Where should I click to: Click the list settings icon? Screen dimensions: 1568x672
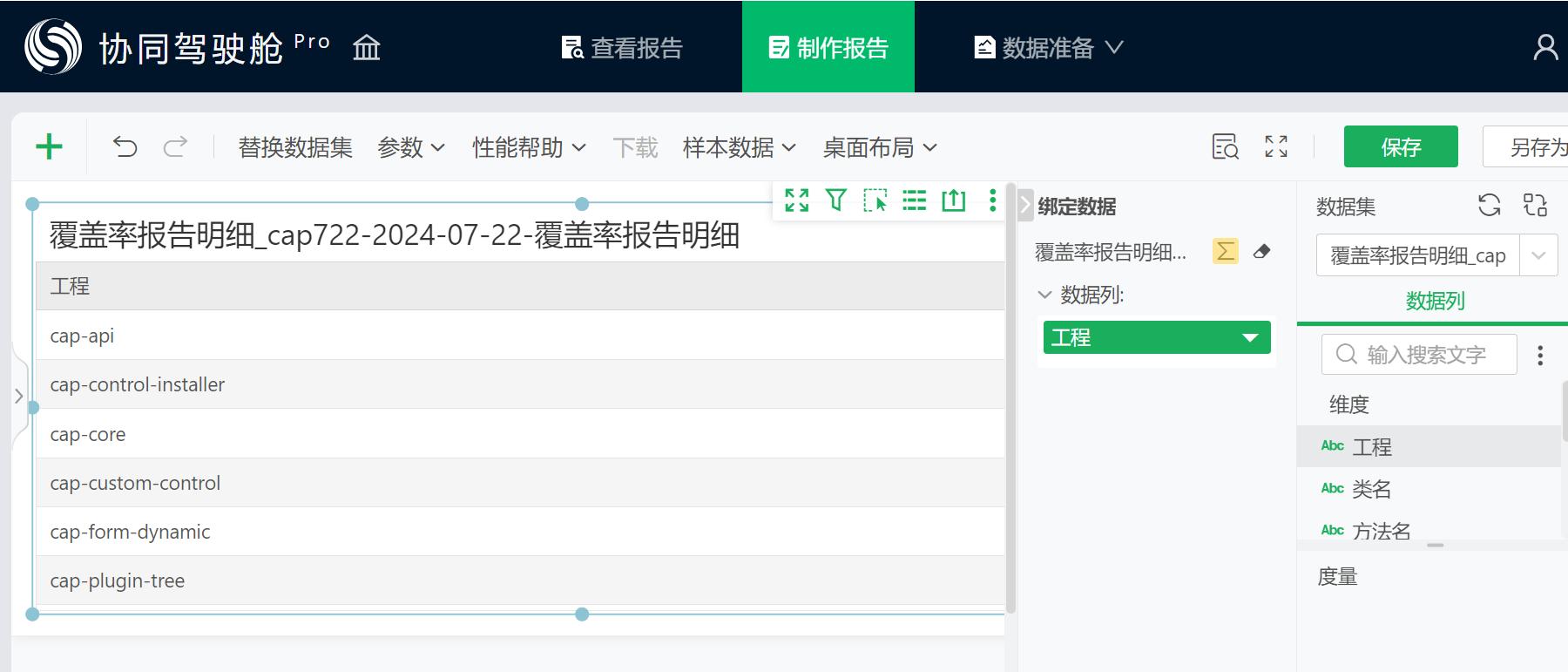[915, 200]
